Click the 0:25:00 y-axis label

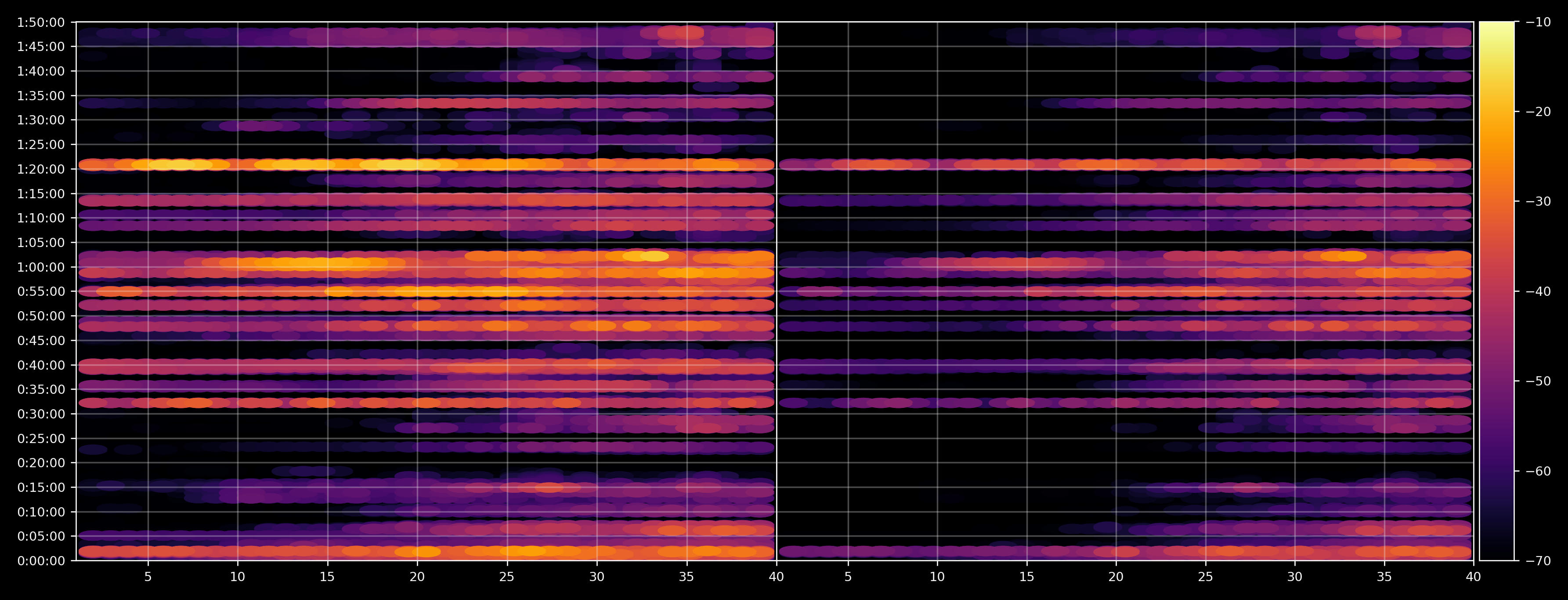[41, 438]
